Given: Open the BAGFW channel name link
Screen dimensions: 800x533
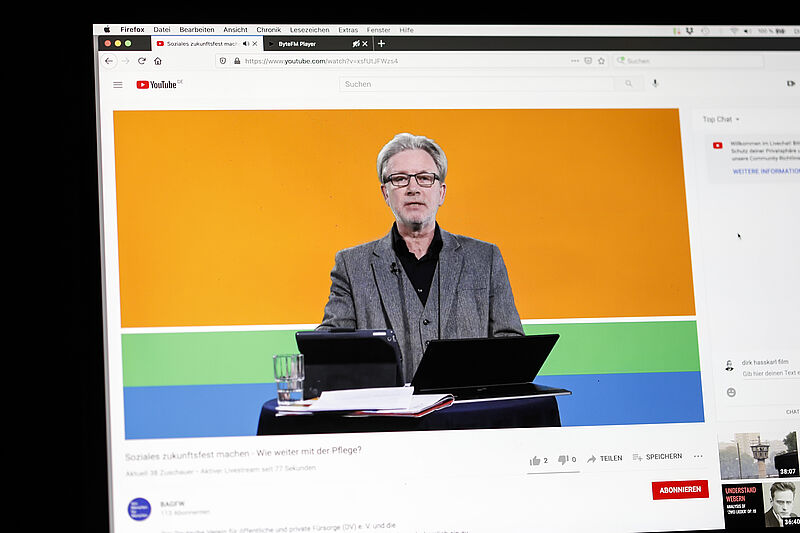Looking at the screenshot, I should (172, 504).
